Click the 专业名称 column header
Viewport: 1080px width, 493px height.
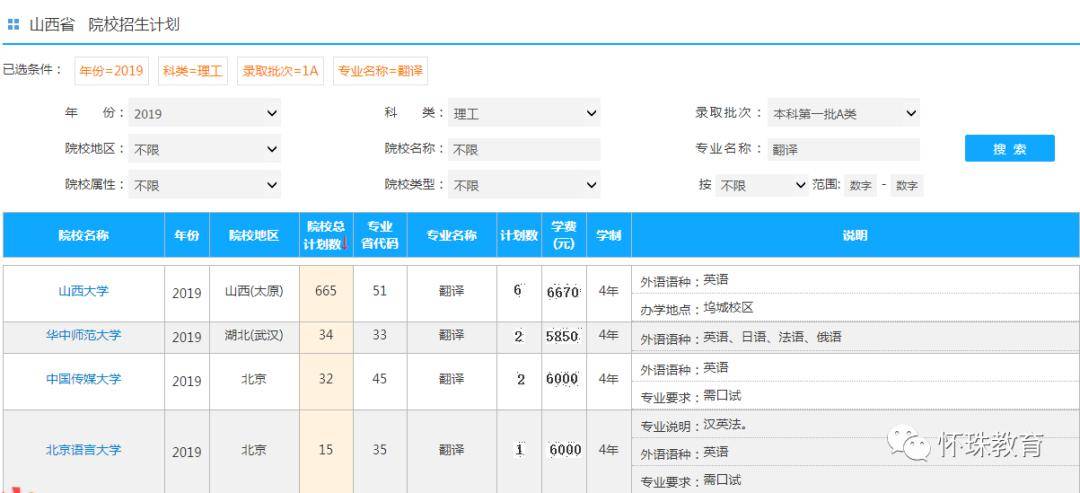pos(452,235)
